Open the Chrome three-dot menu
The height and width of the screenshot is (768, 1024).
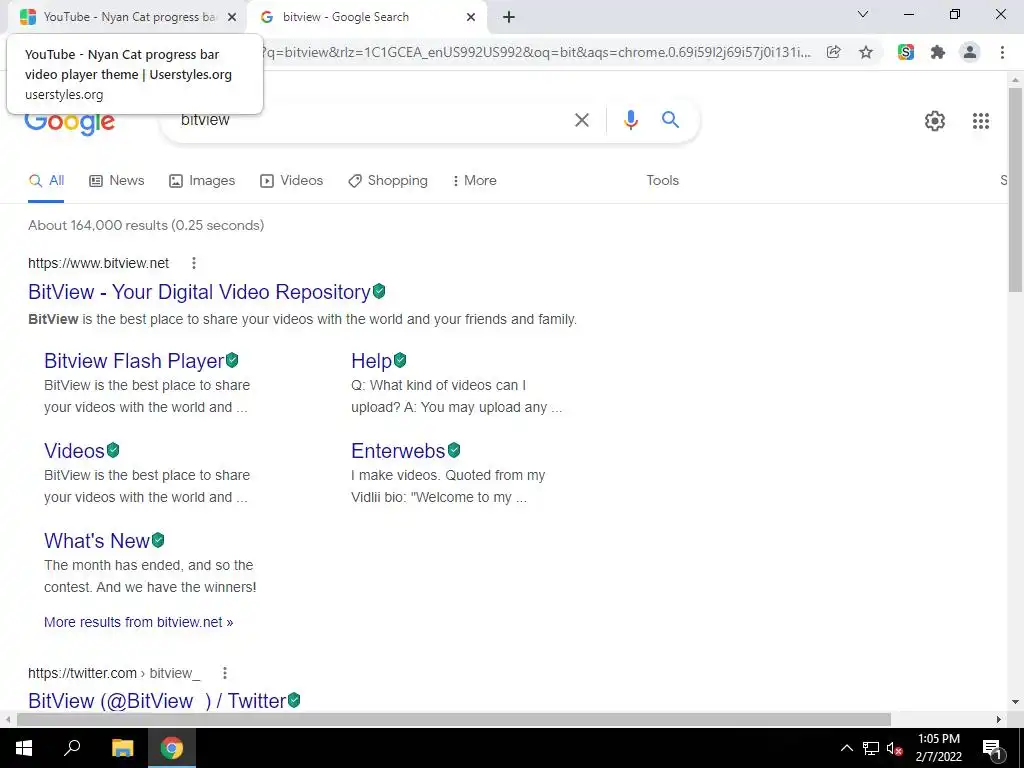[1002, 52]
